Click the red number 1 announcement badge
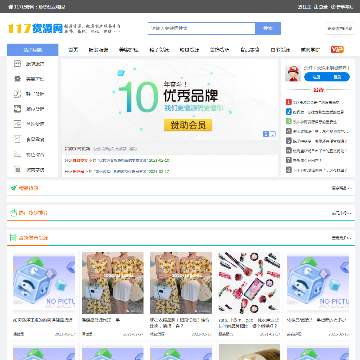Image resolution: width=360 pixels, height=360 pixels. tap(289, 102)
